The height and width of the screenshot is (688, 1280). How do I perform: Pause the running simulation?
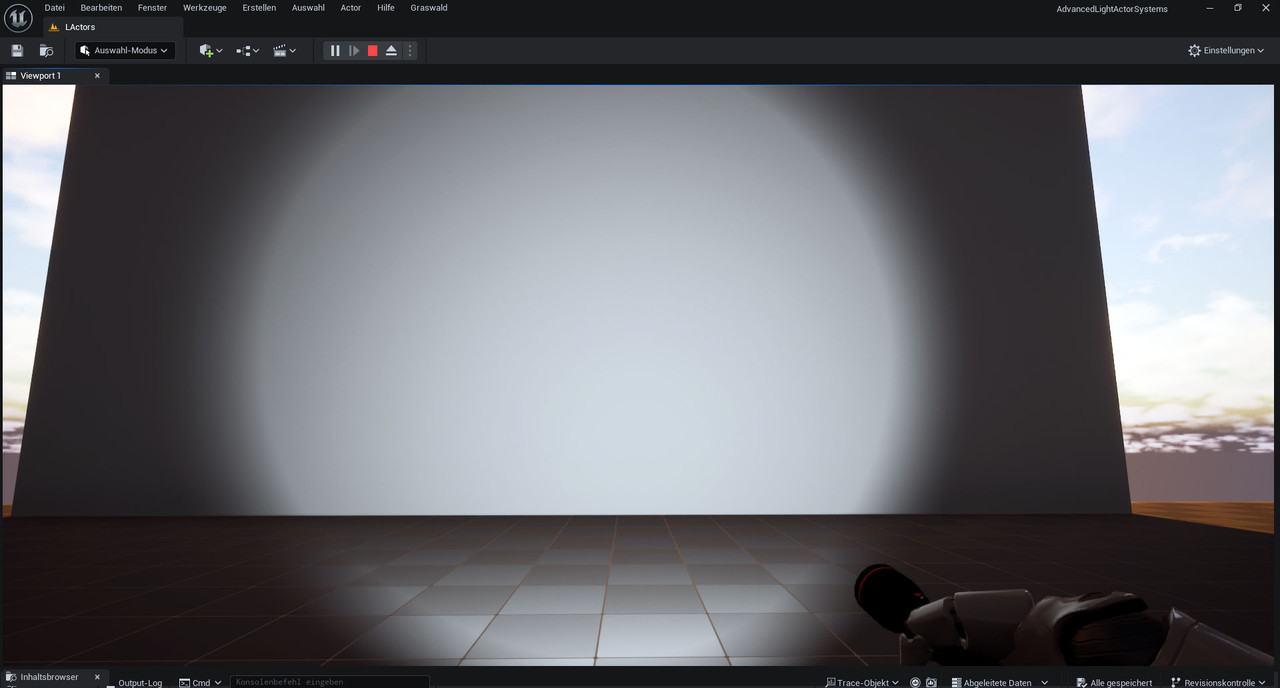pos(335,50)
